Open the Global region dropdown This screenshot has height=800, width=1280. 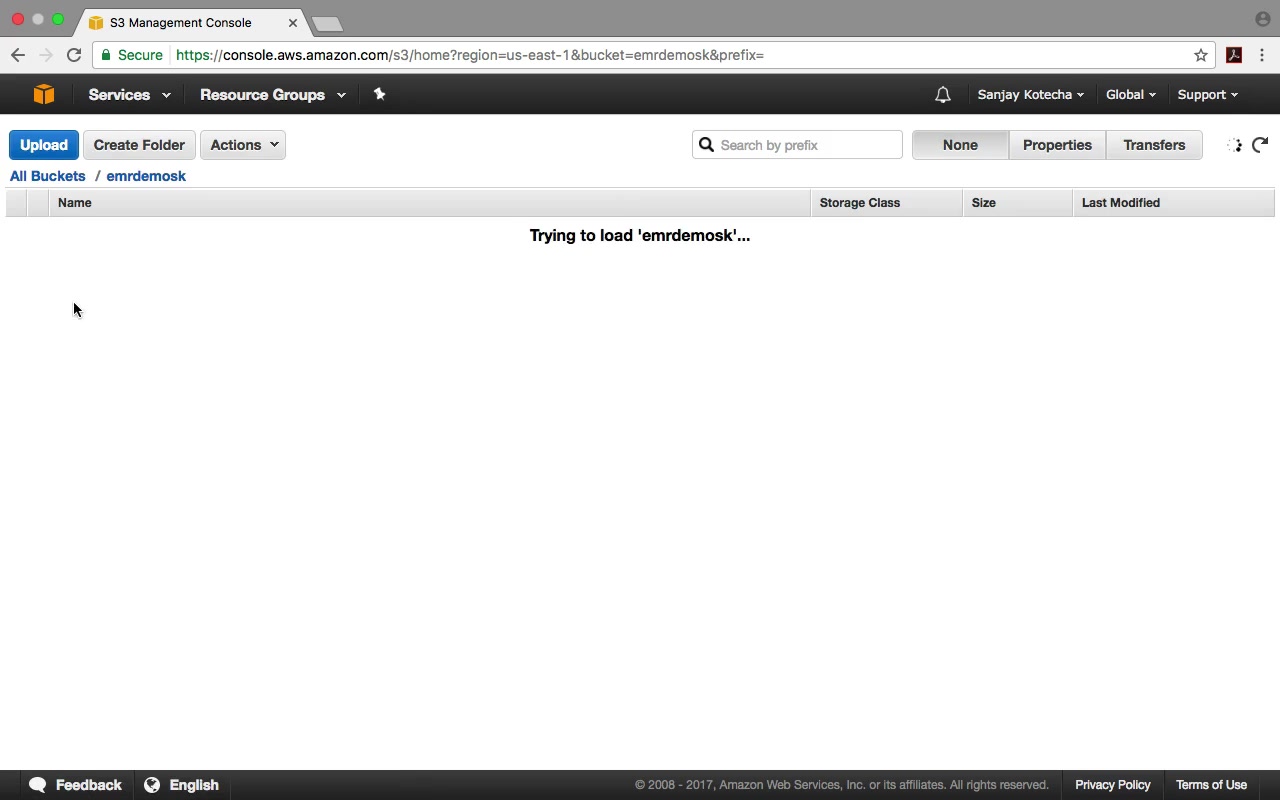pyautogui.click(x=1131, y=95)
